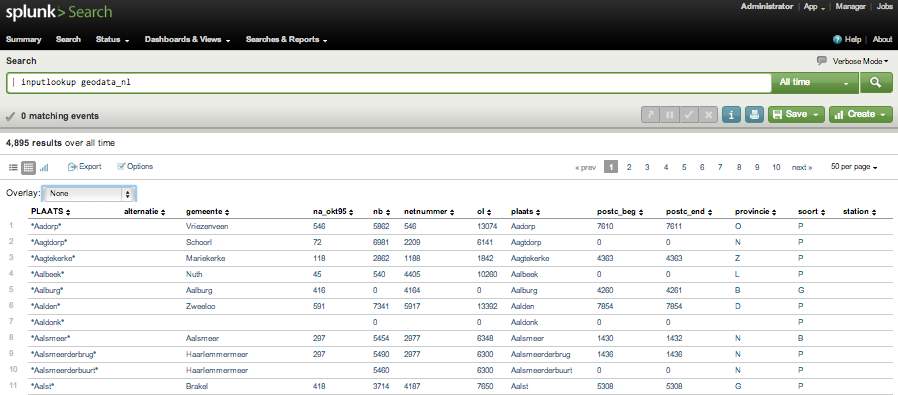
Task: Sort by postc_beg column
Action: 620,212
